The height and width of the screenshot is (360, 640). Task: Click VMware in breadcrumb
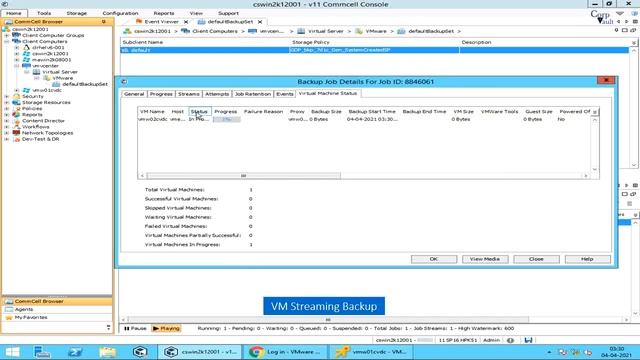[376, 31]
